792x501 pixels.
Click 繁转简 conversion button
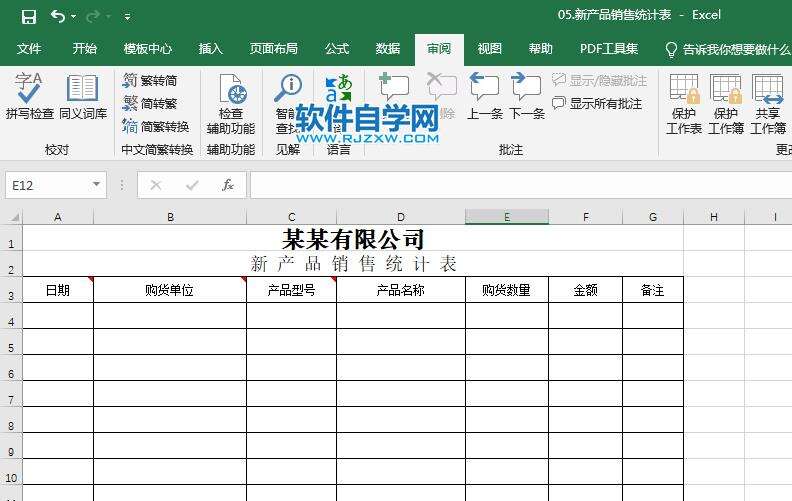point(150,80)
